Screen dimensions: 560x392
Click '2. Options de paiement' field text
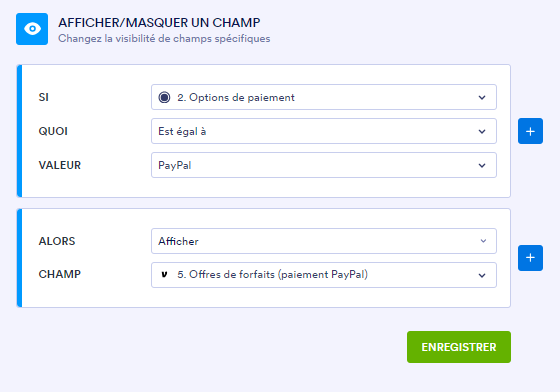coord(236,97)
